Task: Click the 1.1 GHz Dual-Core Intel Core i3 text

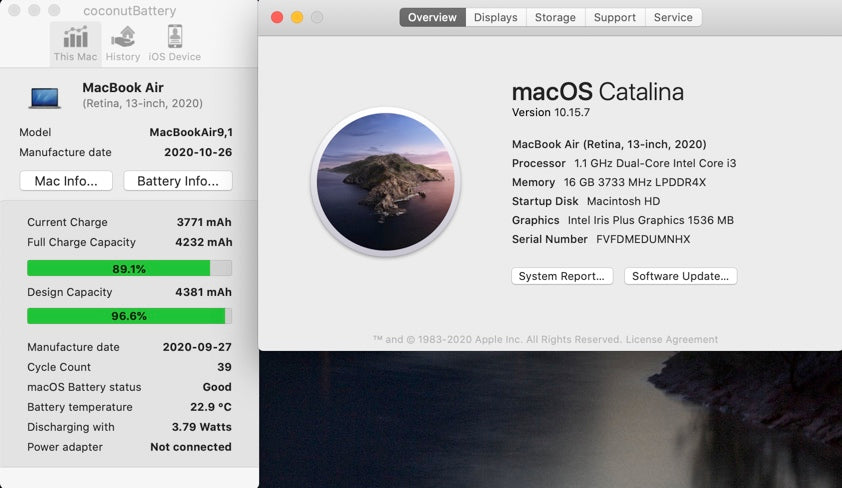Action: 655,163
